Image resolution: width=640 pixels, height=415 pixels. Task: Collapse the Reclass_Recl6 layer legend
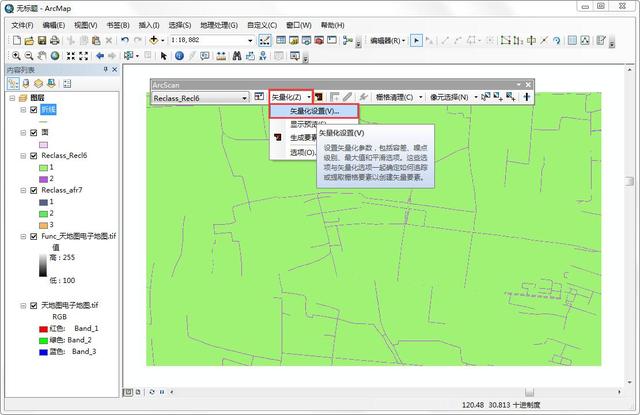23,155
